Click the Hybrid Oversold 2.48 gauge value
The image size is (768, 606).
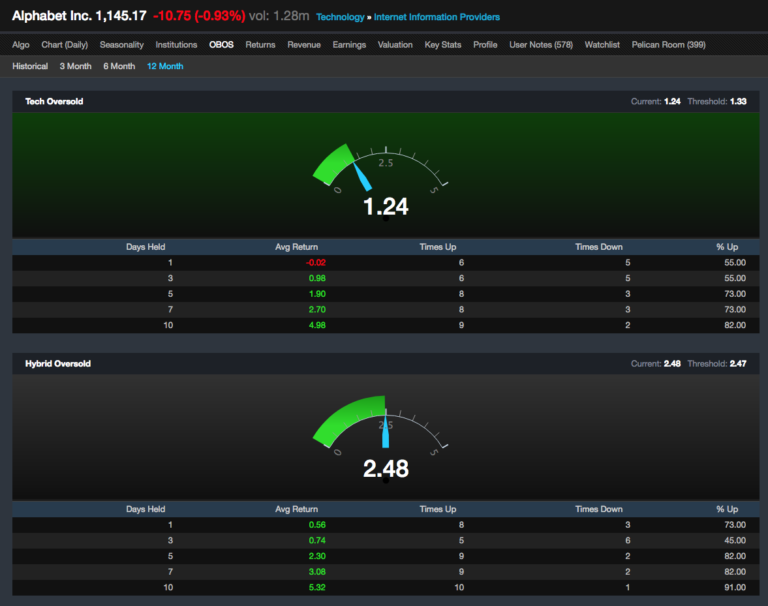click(x=386, y=468)
